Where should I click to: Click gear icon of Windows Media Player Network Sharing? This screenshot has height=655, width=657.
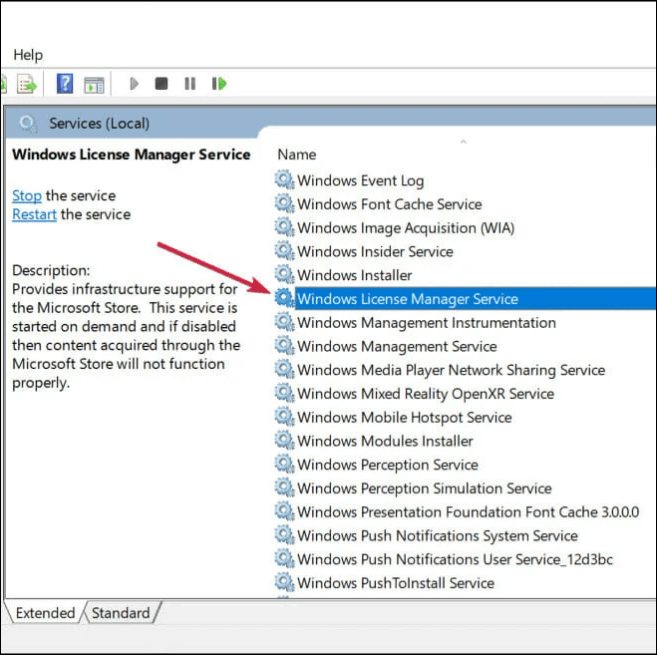click(x=285, y=369)
